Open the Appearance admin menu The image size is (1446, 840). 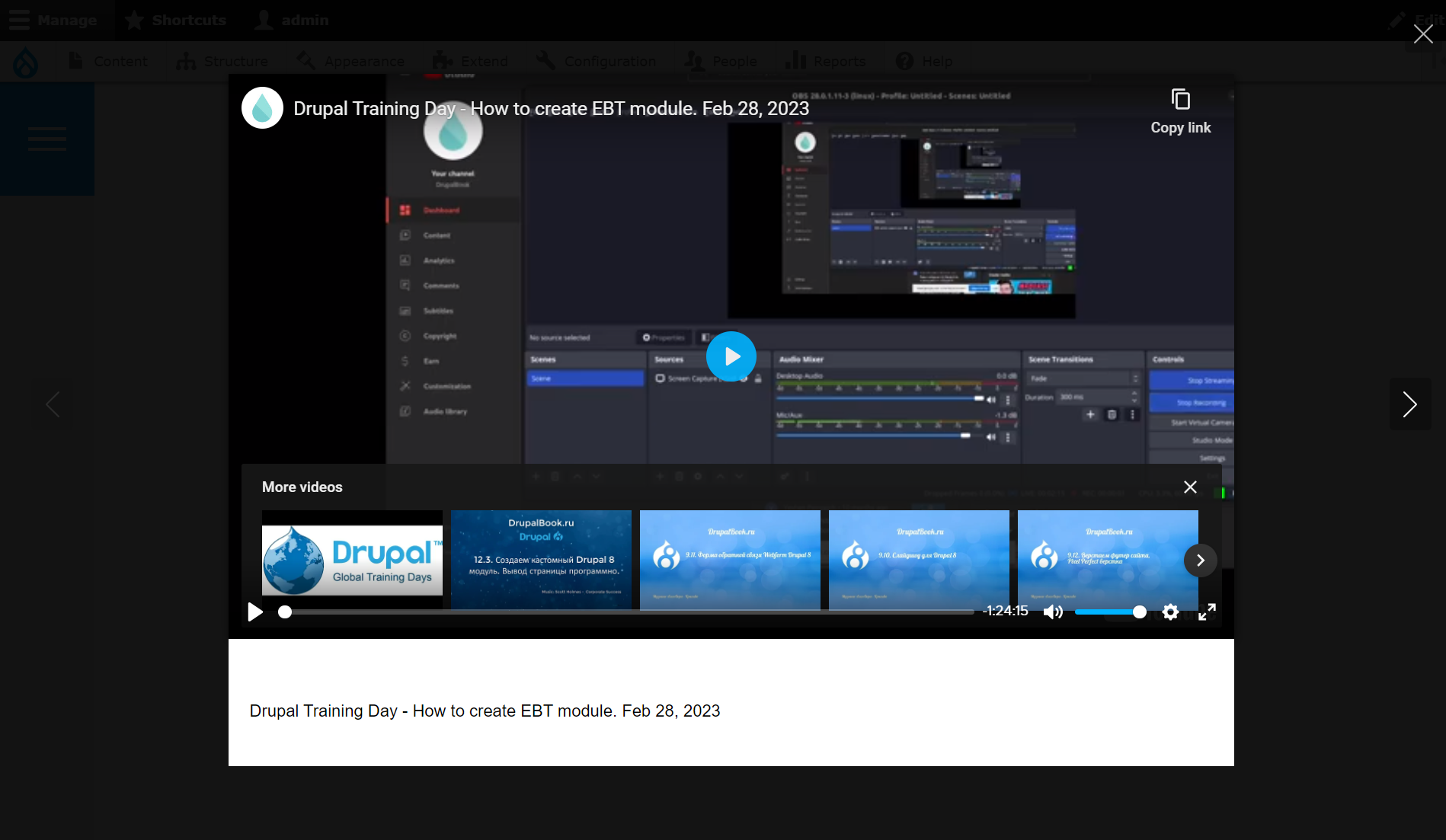pos(351,61)
